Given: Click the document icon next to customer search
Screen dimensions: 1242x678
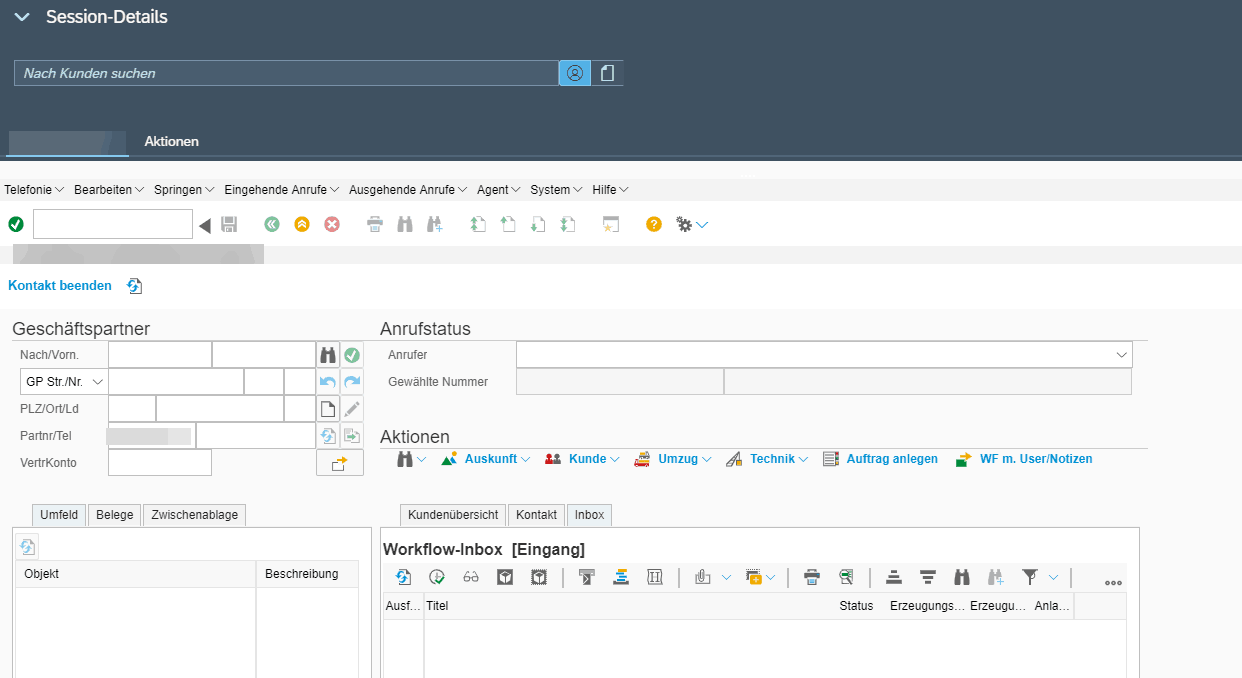Looking at the screenshot, I should [607, 73].
